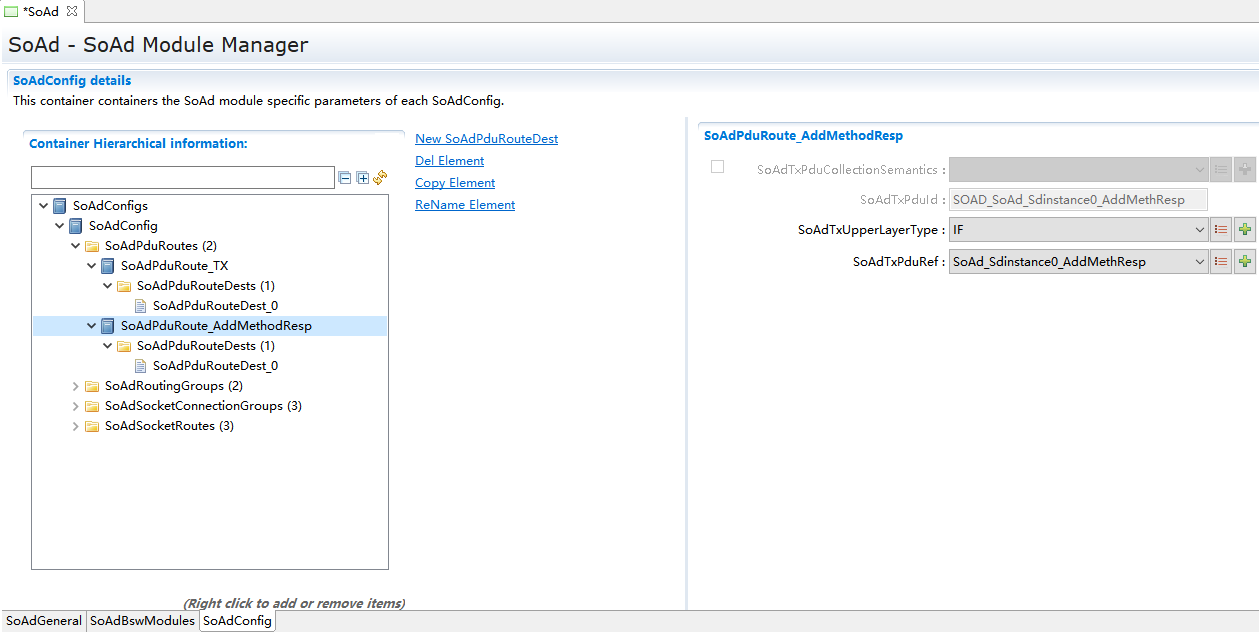Click green plus beside SoAdTxUpperLayerType
Screen dimensions: 1259x634
coord(1244,230)
